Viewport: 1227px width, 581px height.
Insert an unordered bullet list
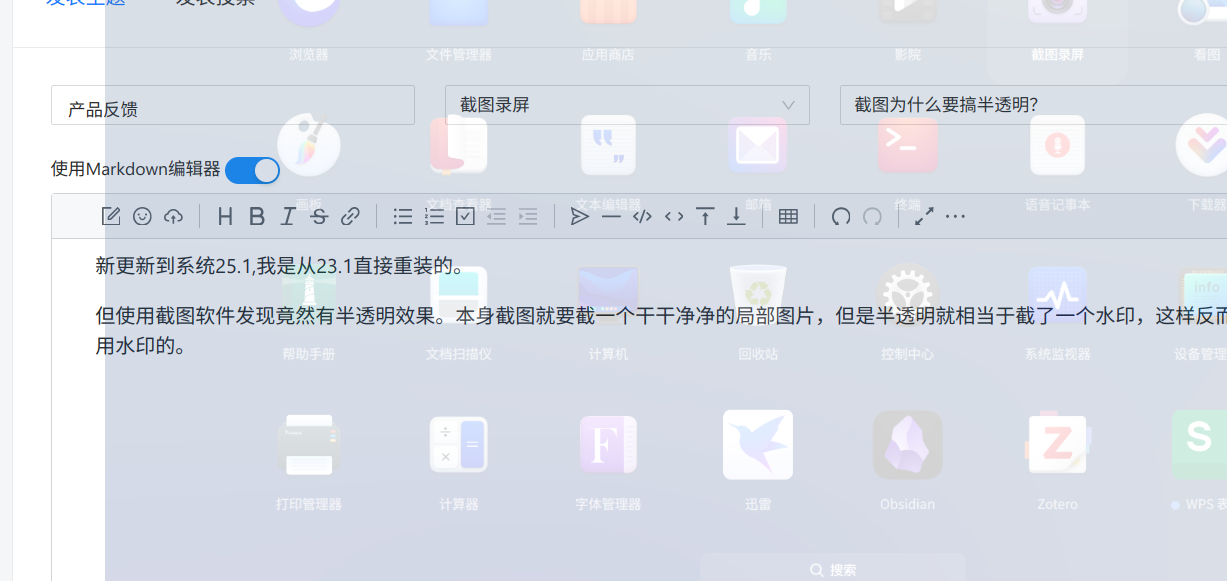pos(403,216)
